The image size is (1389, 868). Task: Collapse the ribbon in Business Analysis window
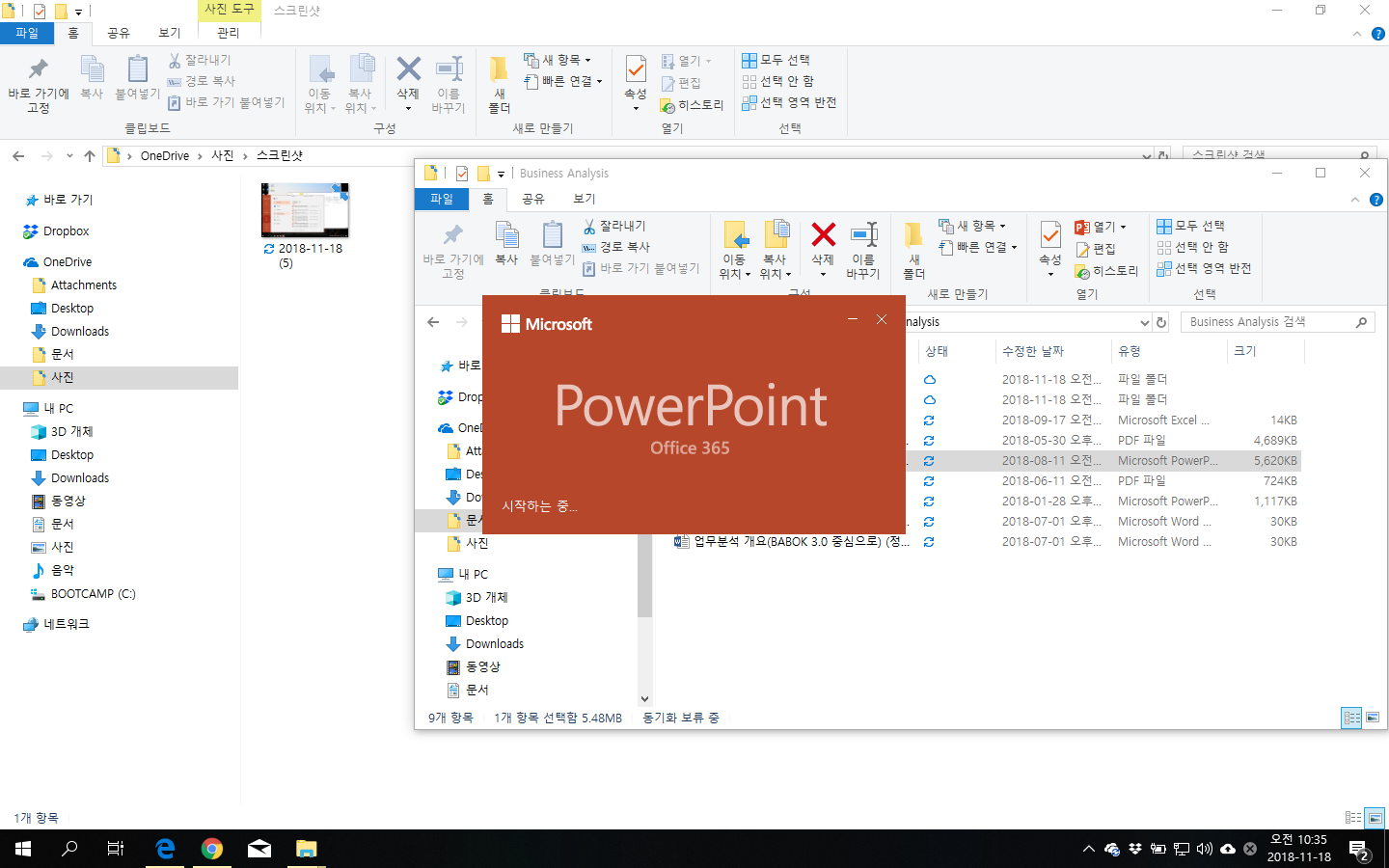click(1355, 200)
